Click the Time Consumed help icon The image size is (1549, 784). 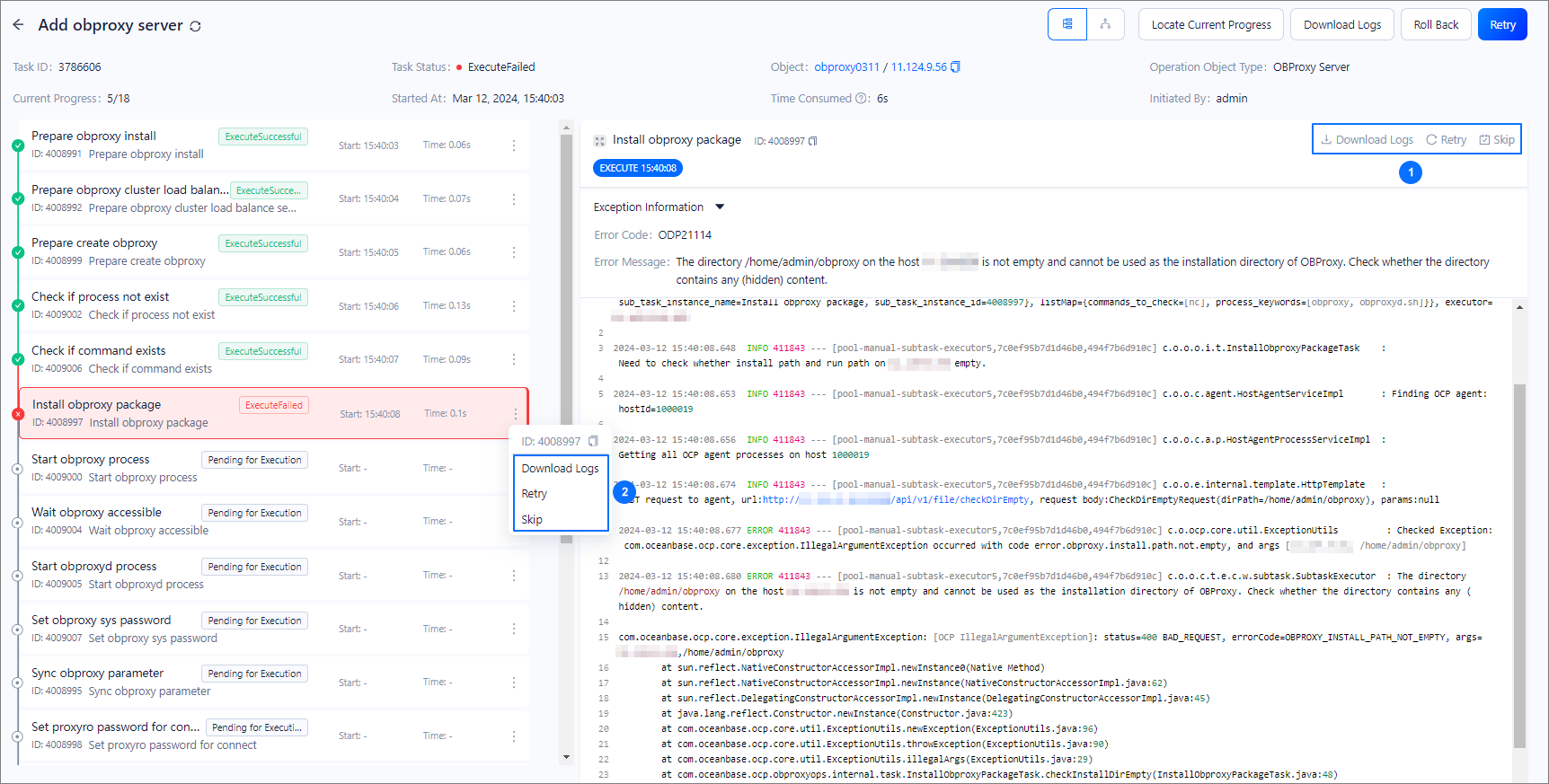[861, 99]
